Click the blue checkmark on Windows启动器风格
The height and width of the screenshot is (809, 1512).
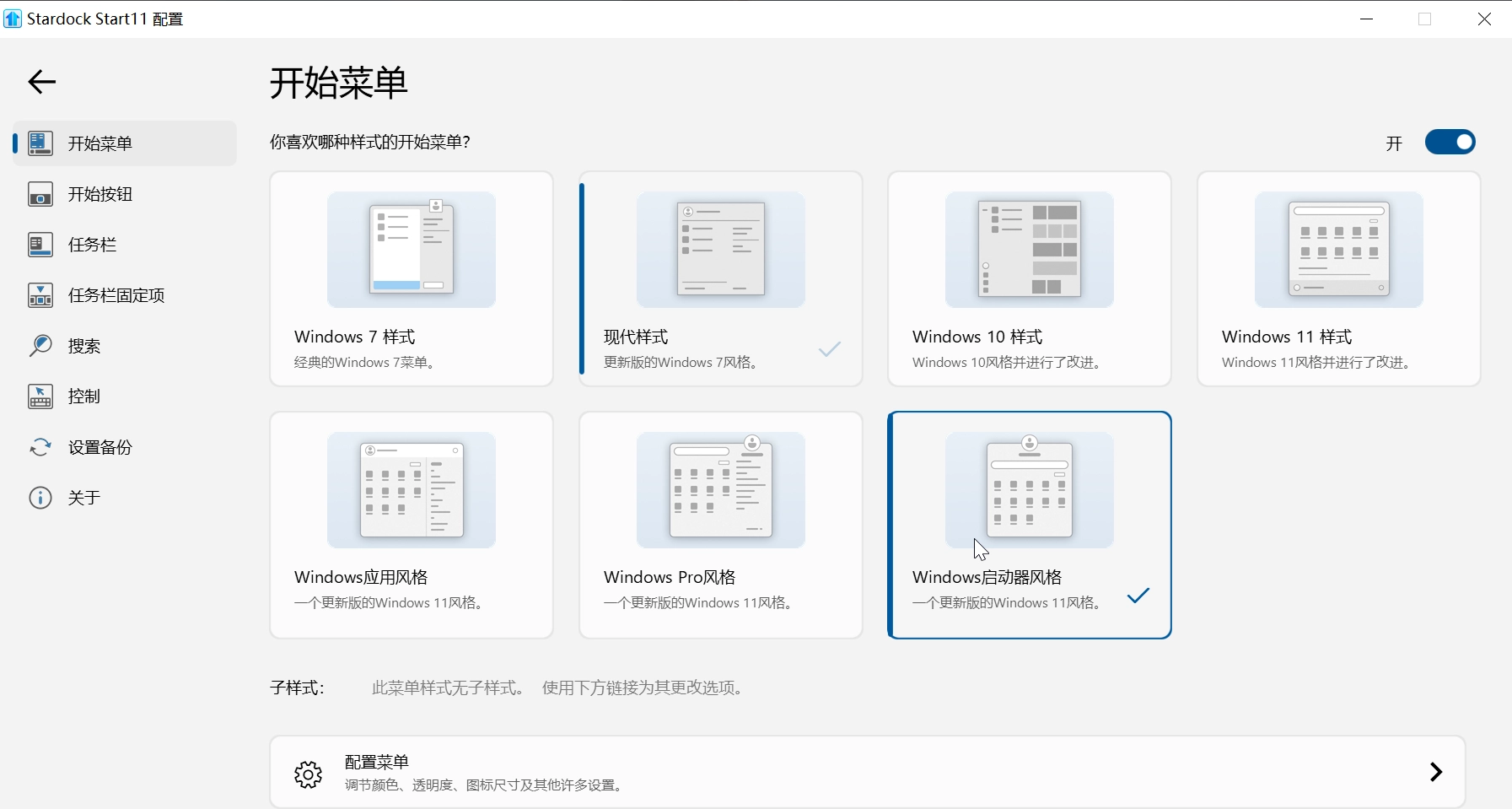[1138, 596]
